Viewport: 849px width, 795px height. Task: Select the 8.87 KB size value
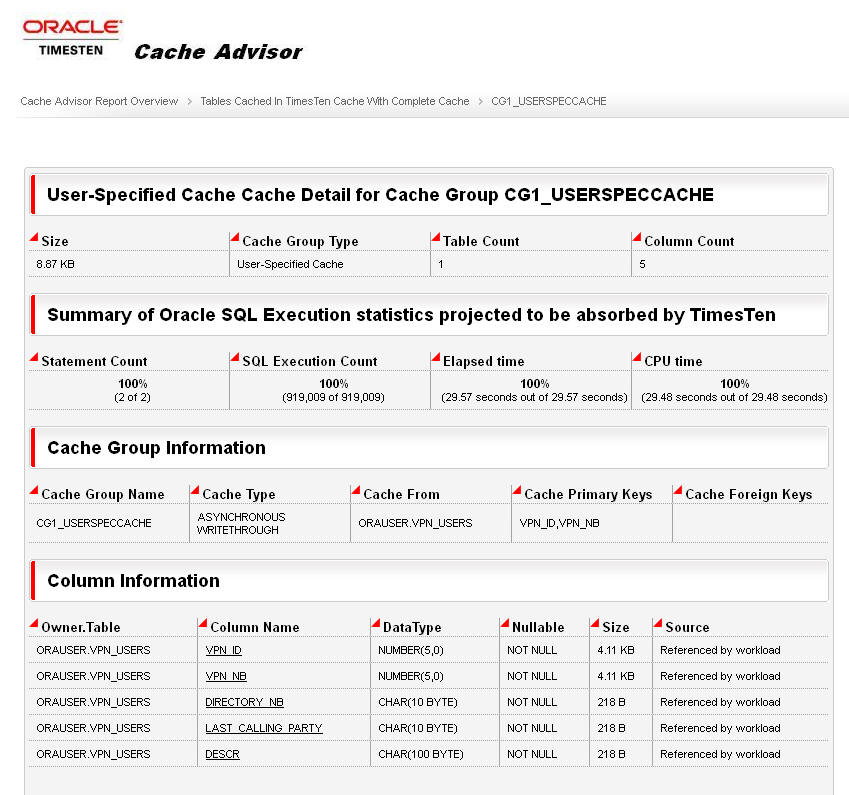pyautogui.click(x=55, y=264)
